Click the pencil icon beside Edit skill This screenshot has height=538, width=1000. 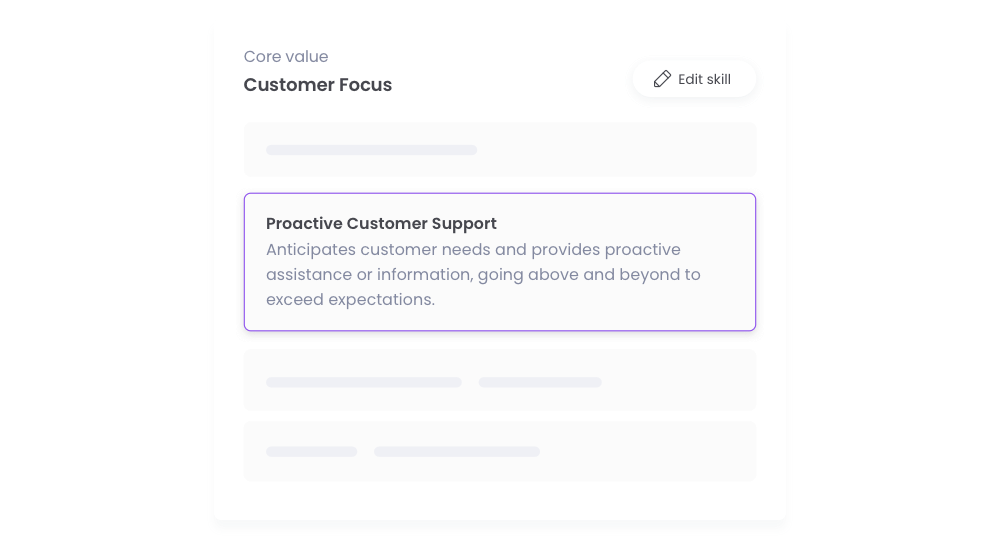pyautogui.click(x=662, y=79)
